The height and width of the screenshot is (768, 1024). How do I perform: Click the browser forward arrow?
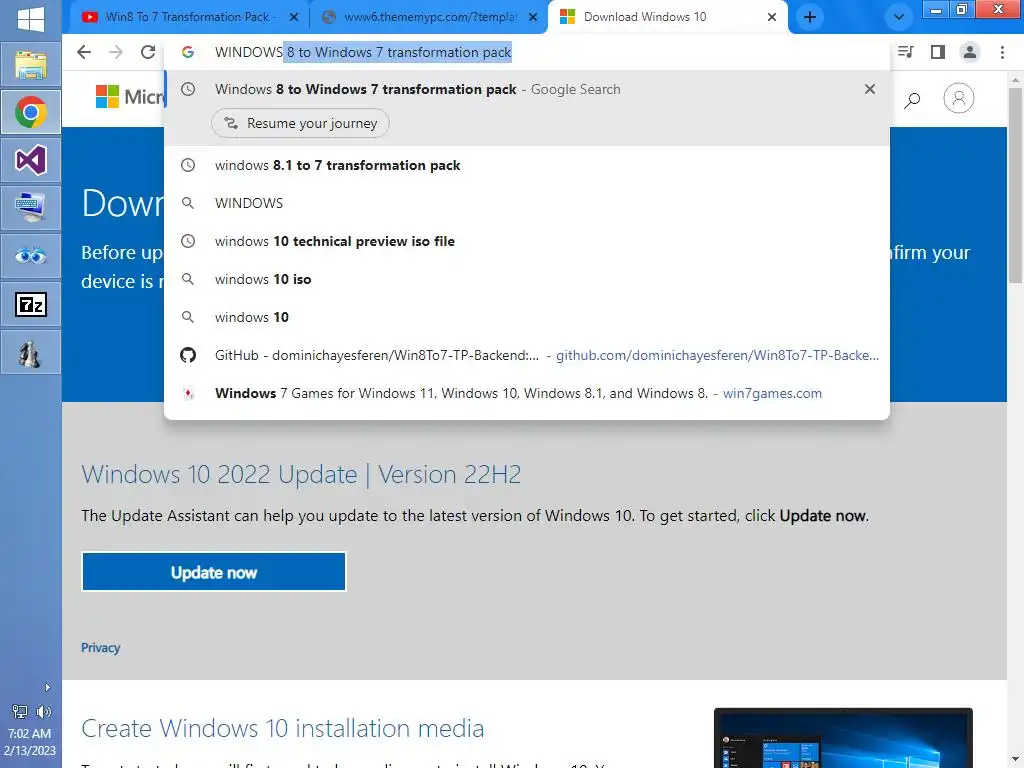(116, 52)
